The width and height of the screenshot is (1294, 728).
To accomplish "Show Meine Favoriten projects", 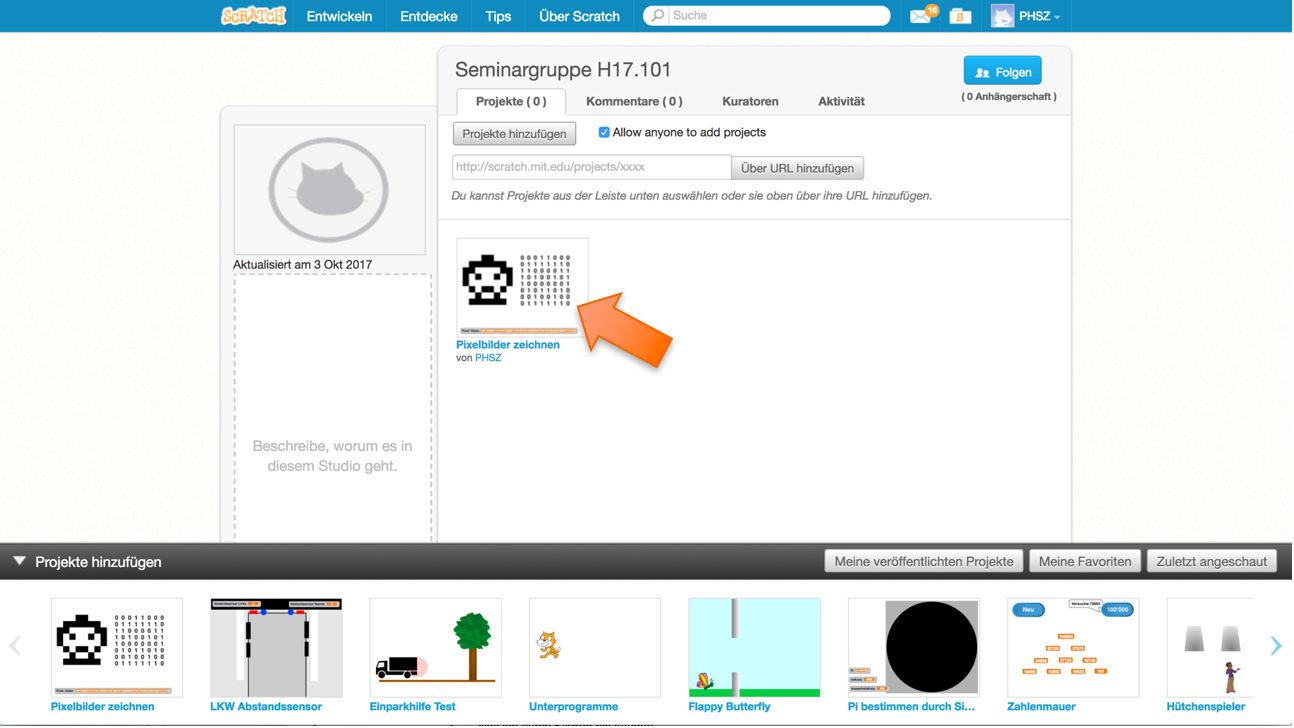I will point(1085,562).
